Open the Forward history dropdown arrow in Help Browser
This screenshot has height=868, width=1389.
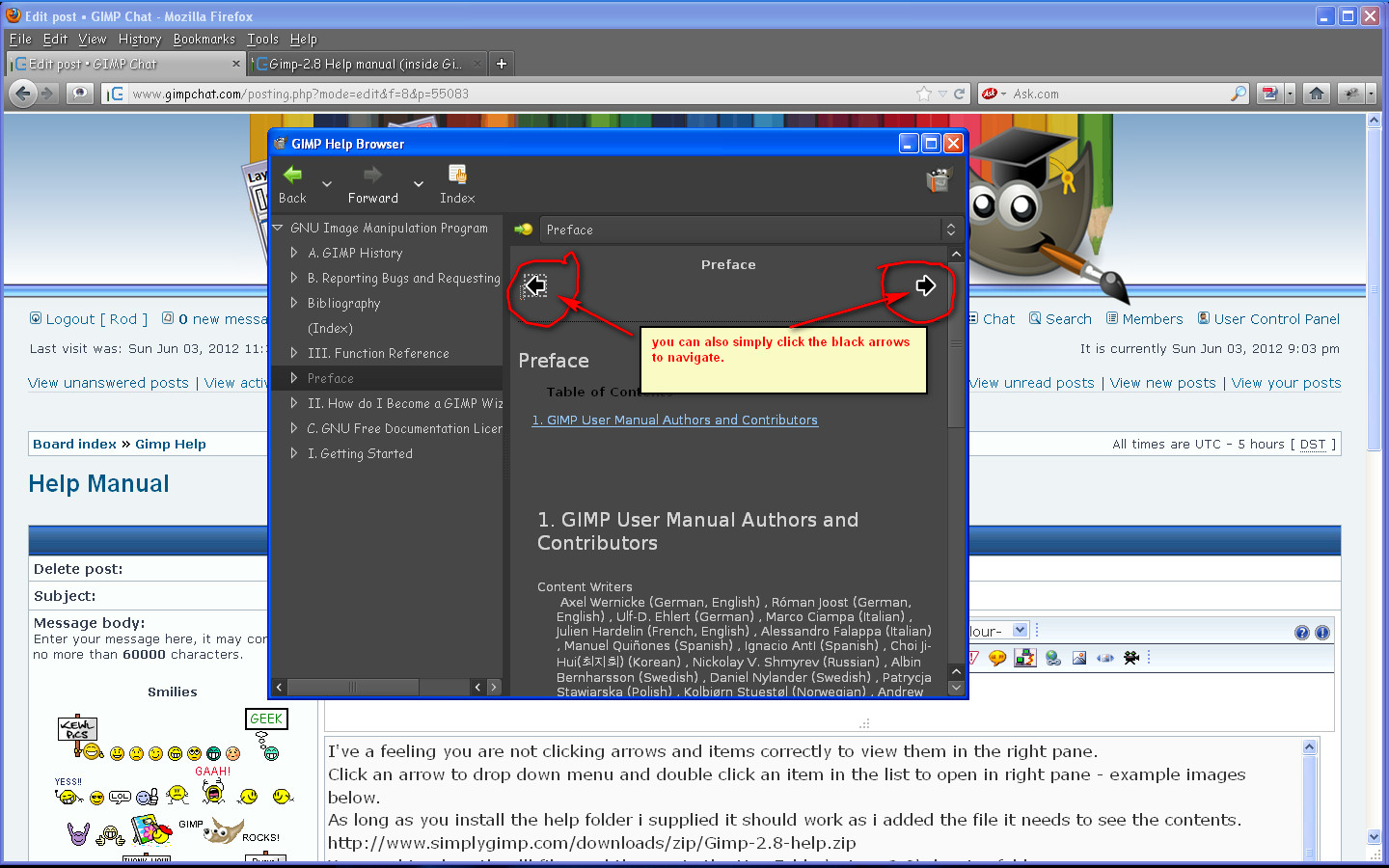coord(419,183)
